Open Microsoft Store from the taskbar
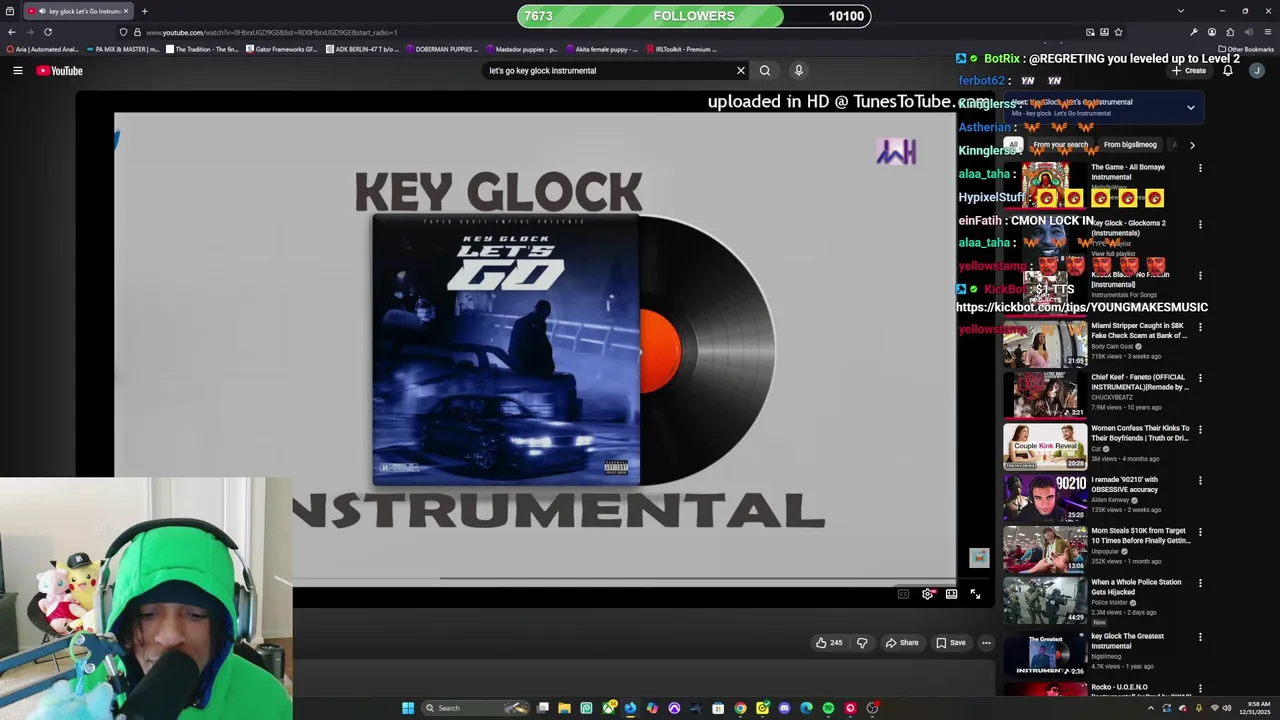 click(718, 708)
